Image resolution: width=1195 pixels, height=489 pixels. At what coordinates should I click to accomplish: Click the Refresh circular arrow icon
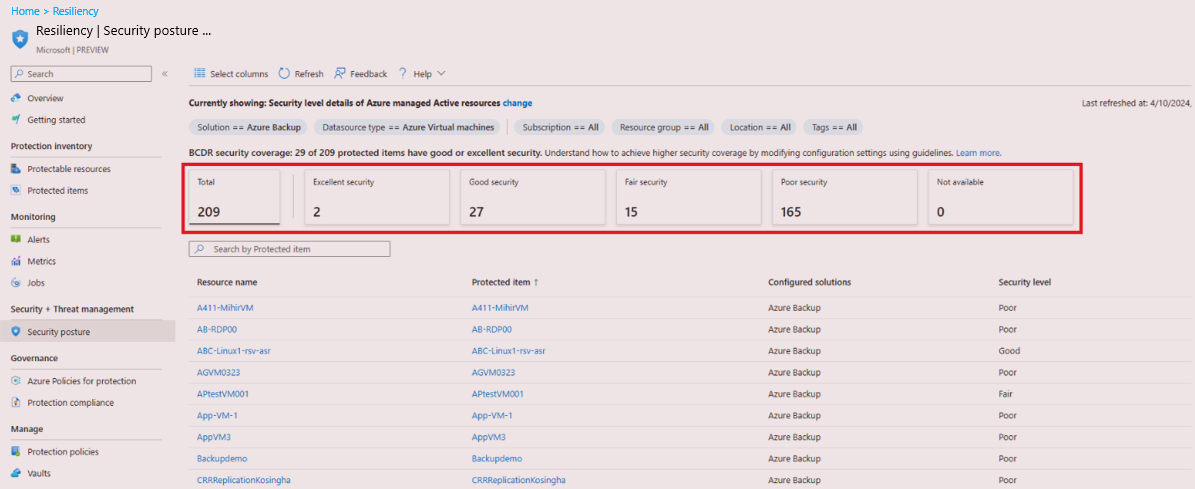(284, 73)
